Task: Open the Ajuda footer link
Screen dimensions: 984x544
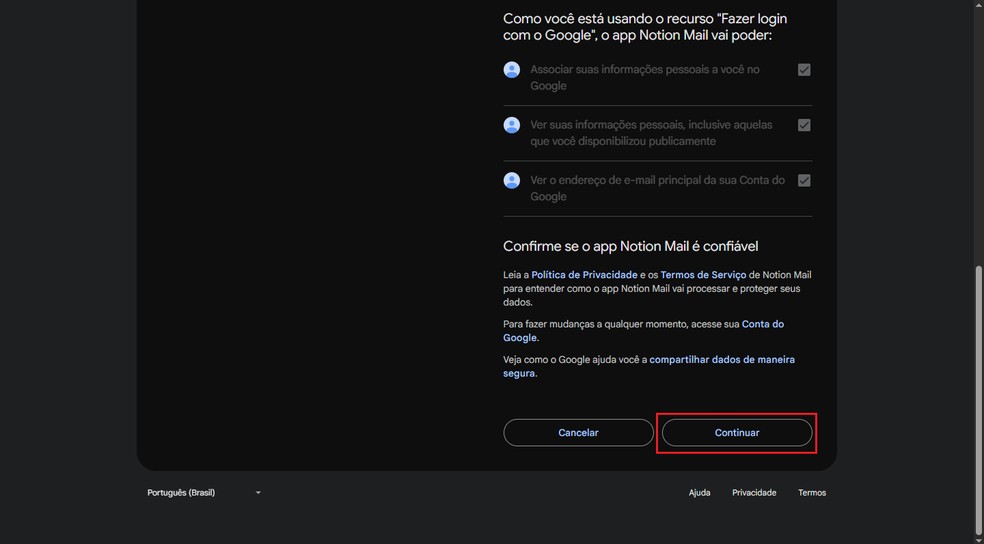Action: click(x=700, y=493)
